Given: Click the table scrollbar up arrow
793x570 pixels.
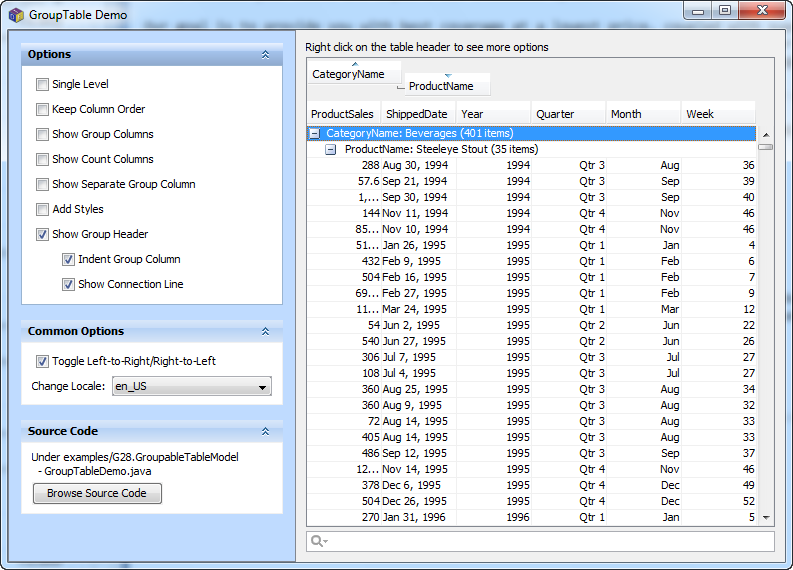Looking at the screenshot, I should point(766,135).
